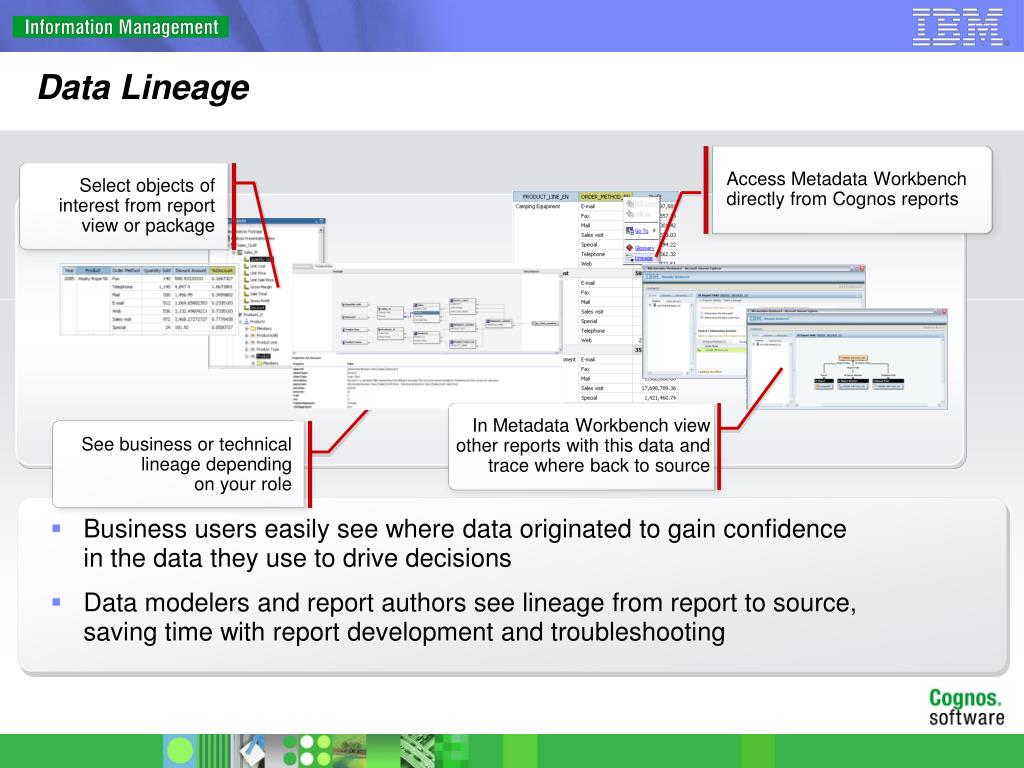Image resolution: width=1024 pixels, height=768 pixels.
Task: Click the %Discount column header
Action: pos(222,270)
